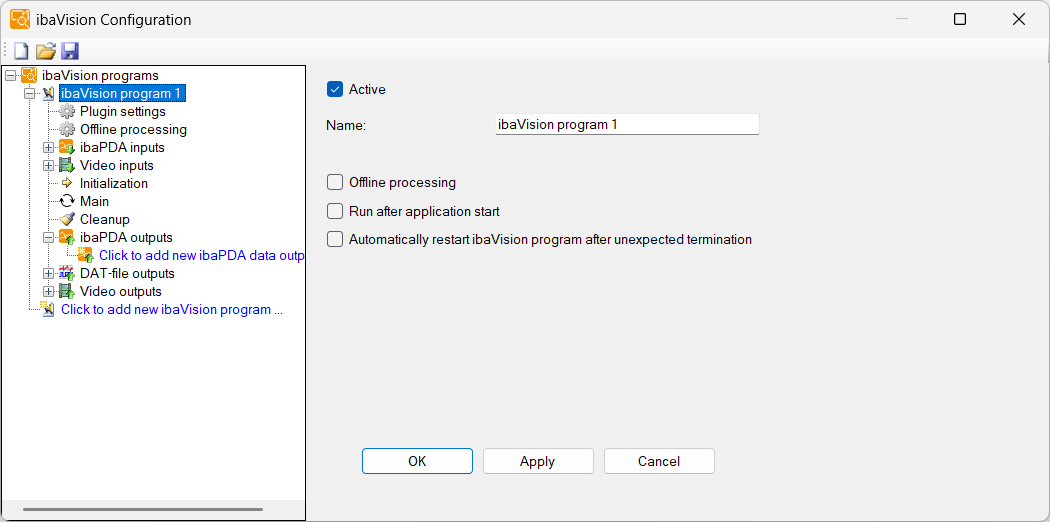The width and height of the screenshot is (1050, 522).
Task: Enable the Offline processing checkbox
Action: [334, 182]
